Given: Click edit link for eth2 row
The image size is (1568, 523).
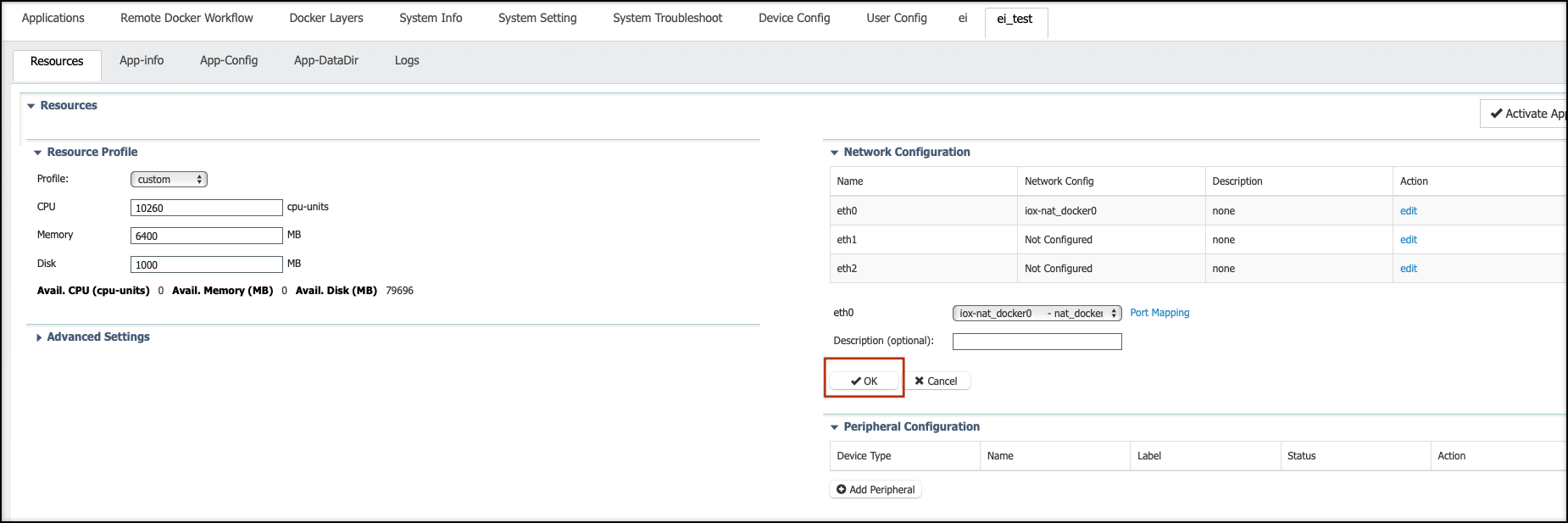Looking at the screenshot, I should 1409,269.
